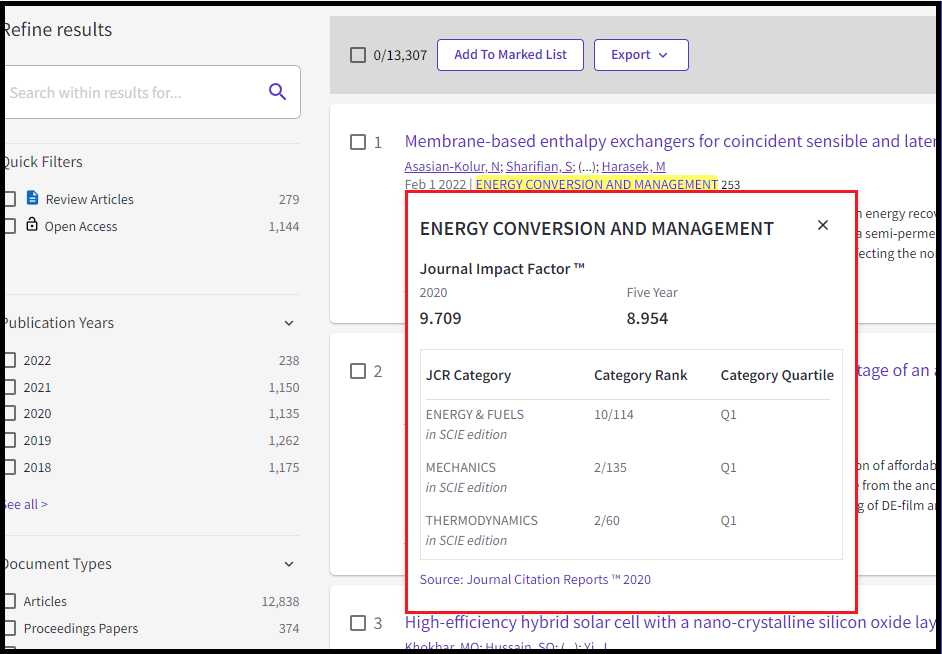Viewport: 942px width, 654px height.
Task: Check the Proceedings Papers document type
Action: coord(10,628)
